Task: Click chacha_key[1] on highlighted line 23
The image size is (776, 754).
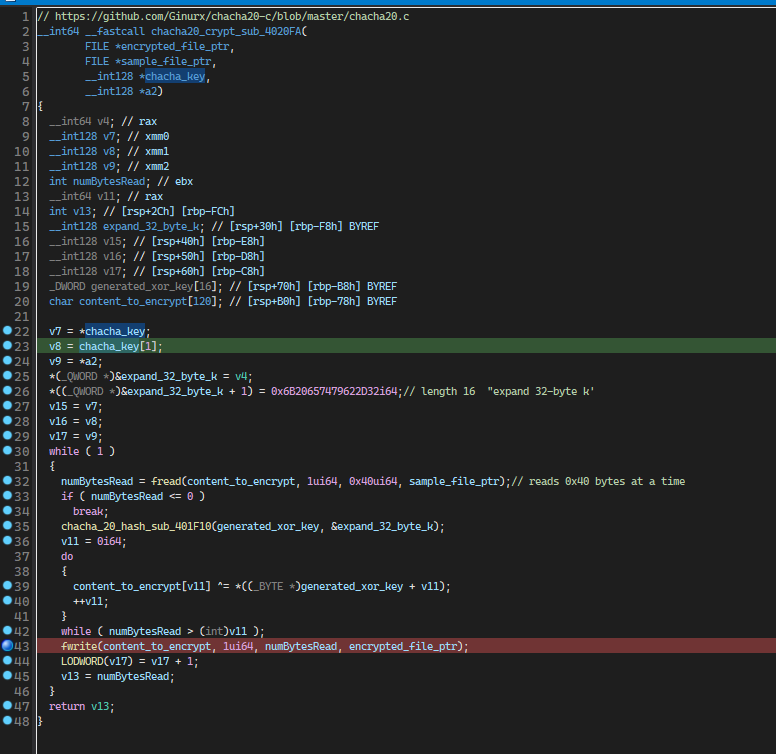Action: [x=118, y=346]
